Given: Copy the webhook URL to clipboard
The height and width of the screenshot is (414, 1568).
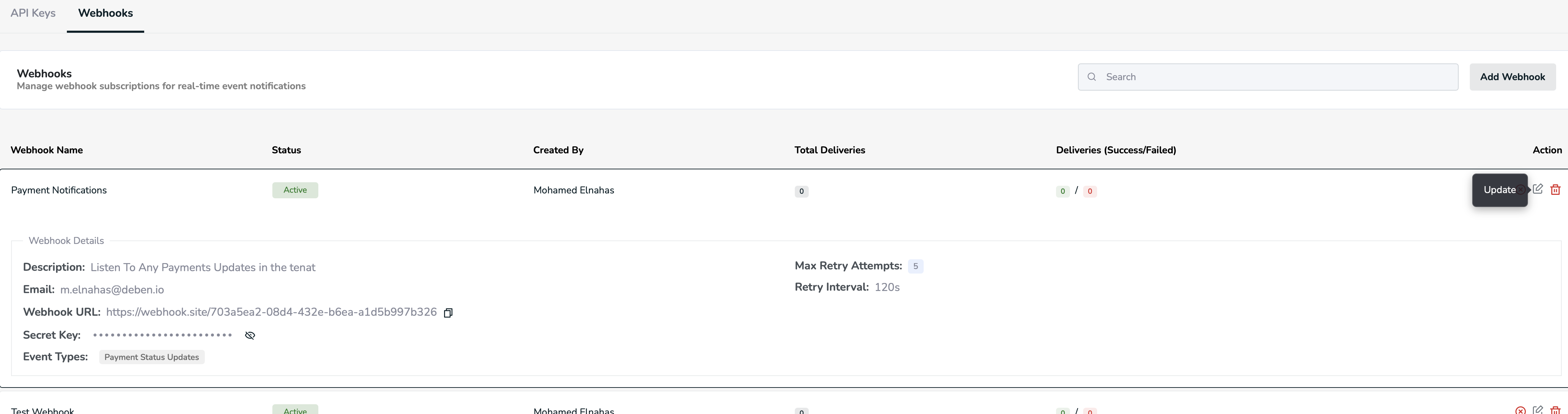Looking at the screenshot, I should [448, 313].
